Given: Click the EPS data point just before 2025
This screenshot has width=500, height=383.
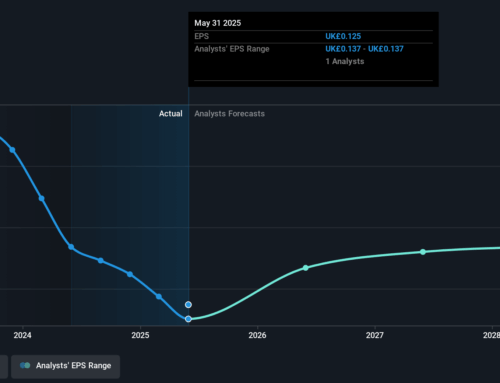Looking at the screenshot, I should pos(130,274).
